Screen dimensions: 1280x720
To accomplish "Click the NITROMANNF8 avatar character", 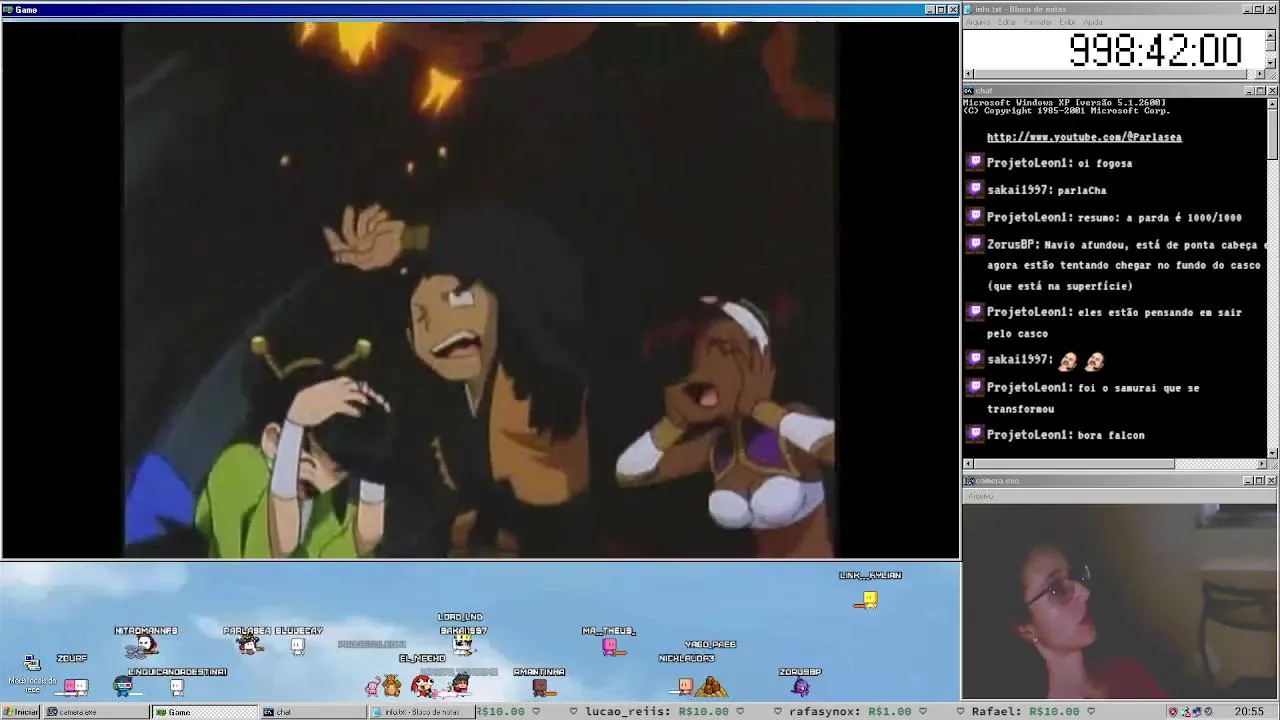I will (142, 648).
